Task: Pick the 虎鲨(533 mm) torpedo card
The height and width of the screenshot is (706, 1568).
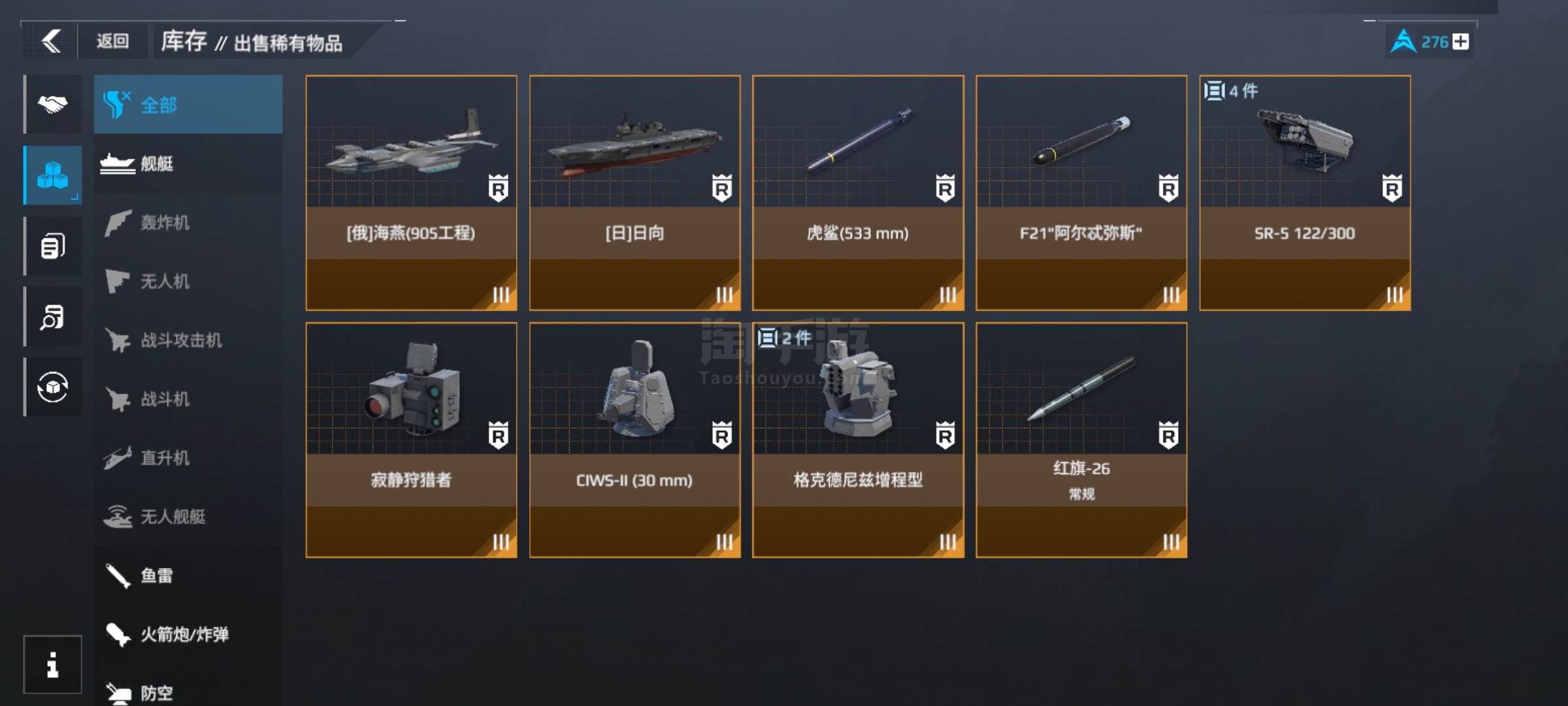Action: click(858, 193)
